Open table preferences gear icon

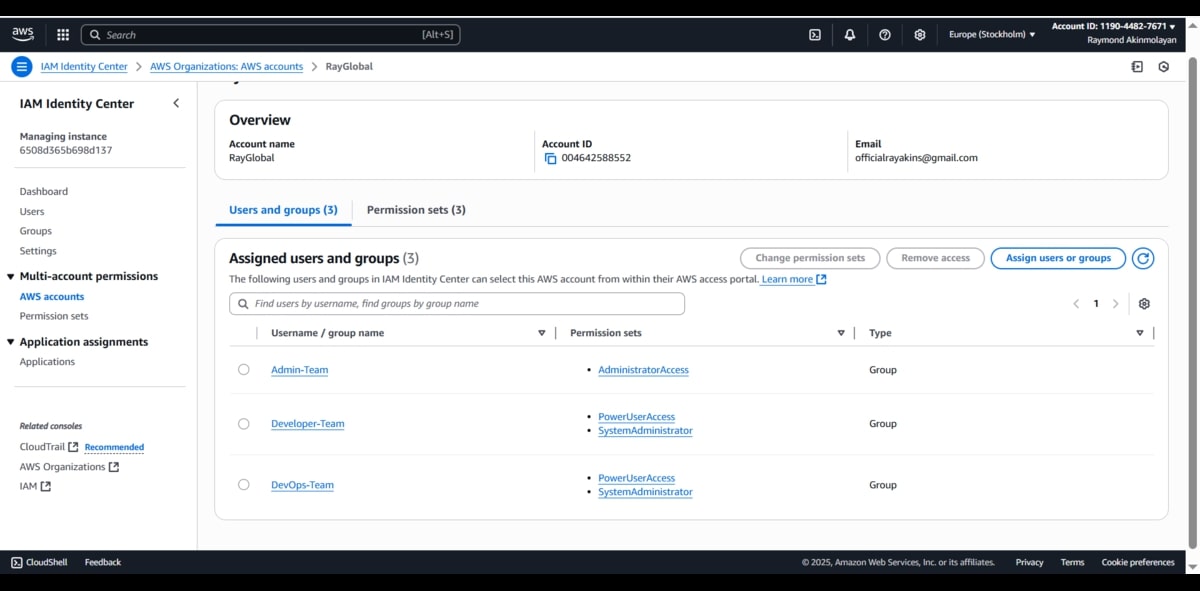(x=1144, y=304)
